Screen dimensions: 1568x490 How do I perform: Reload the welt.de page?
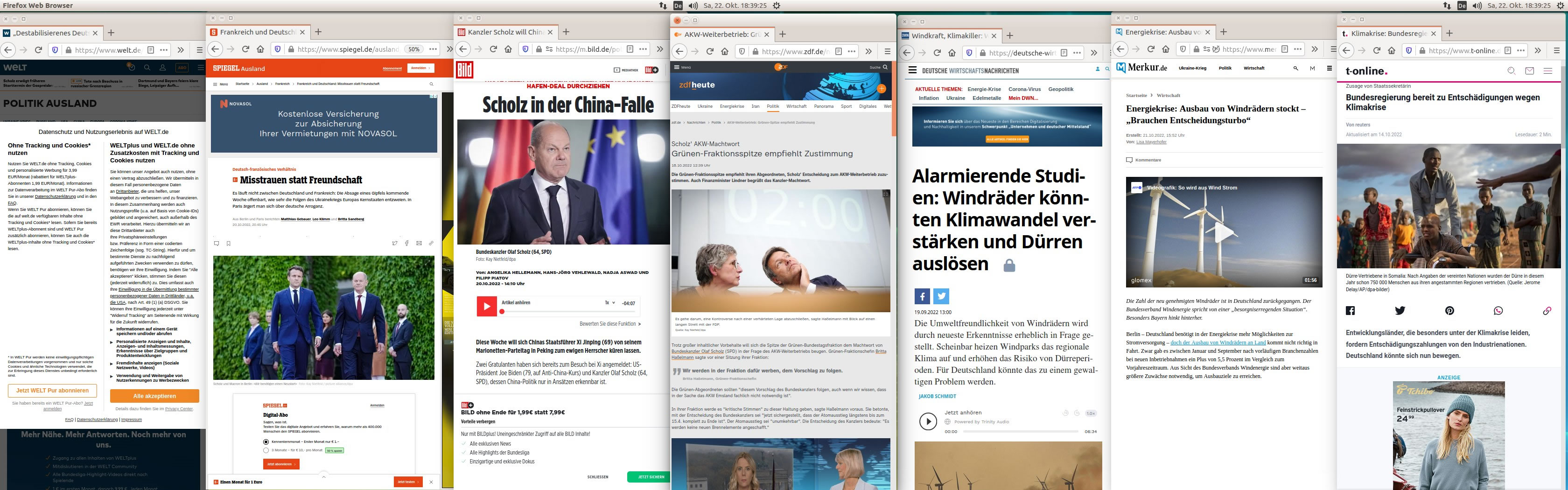[38, 50]
